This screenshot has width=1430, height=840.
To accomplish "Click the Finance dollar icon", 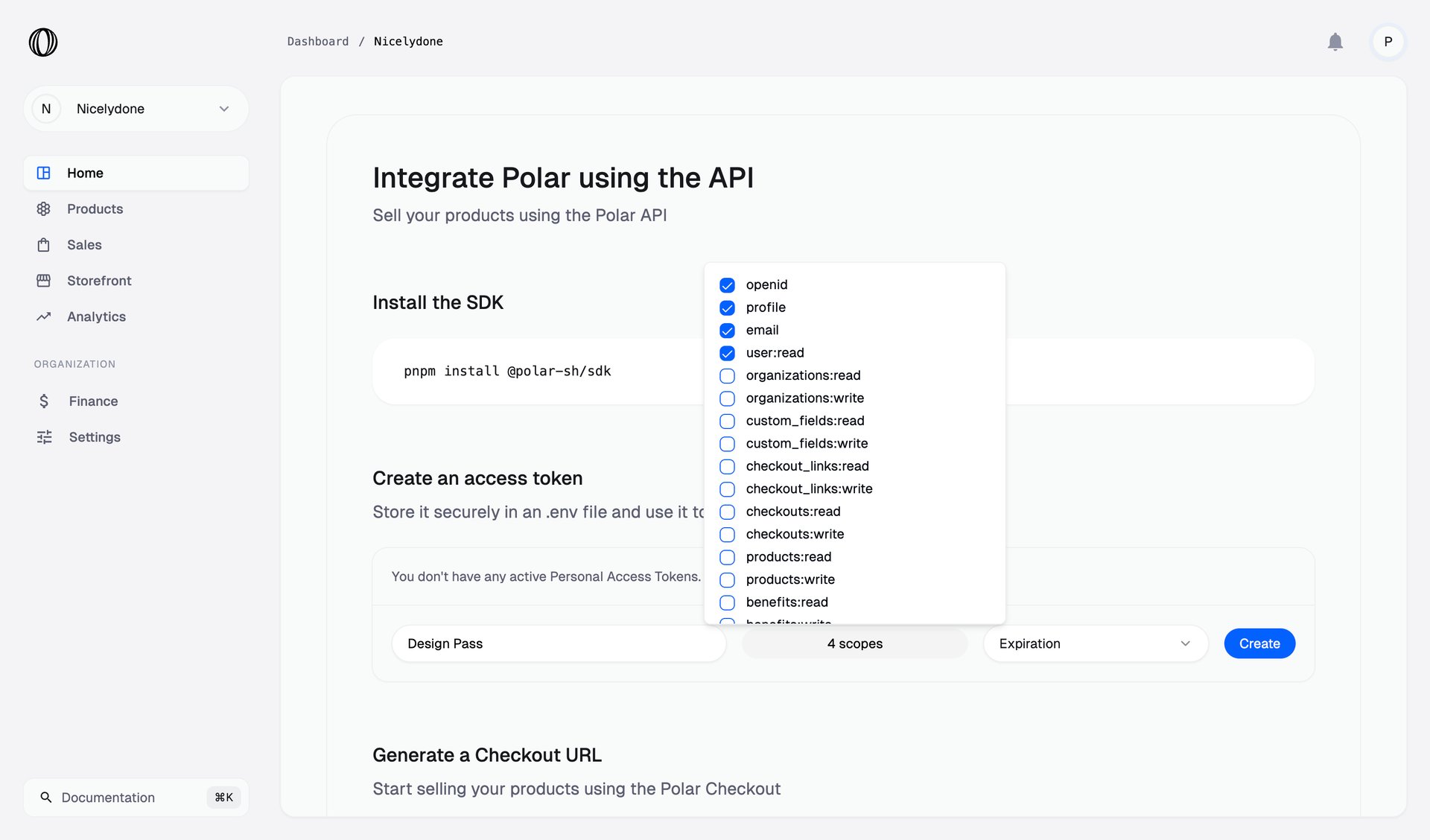I will pos(44,401).
